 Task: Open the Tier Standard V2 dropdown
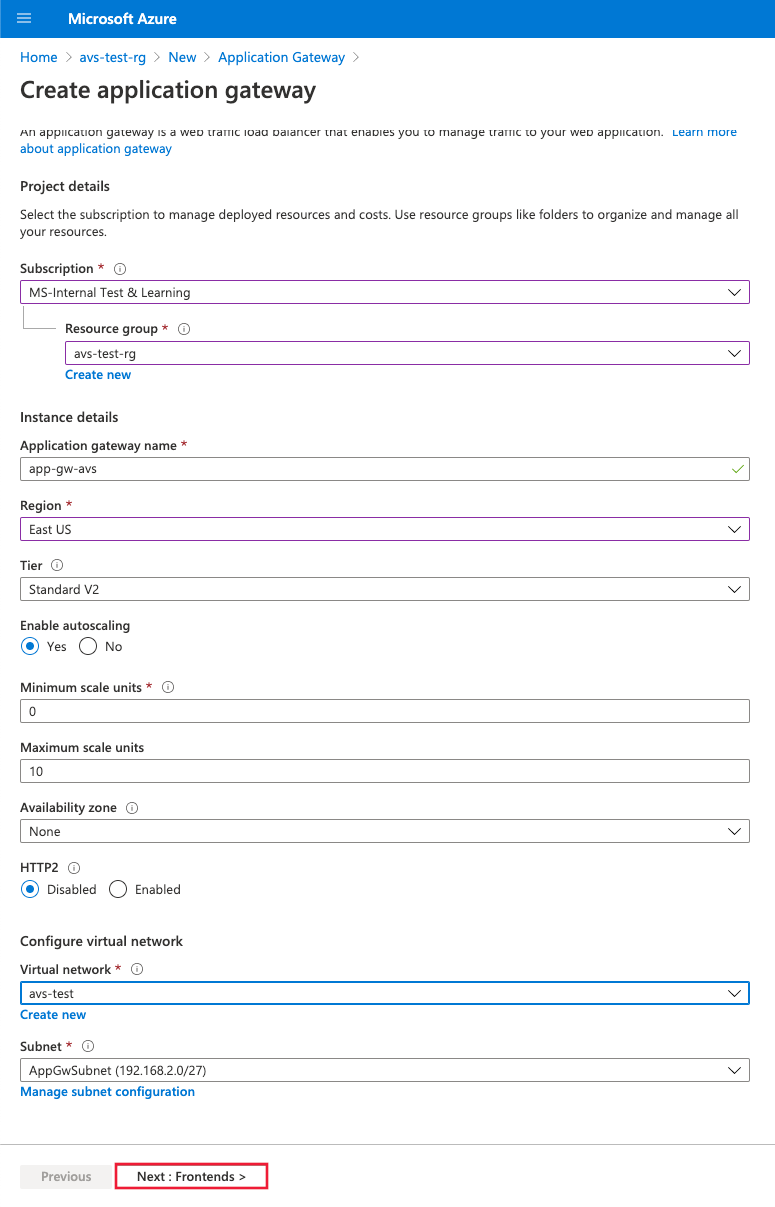(384, 590)
